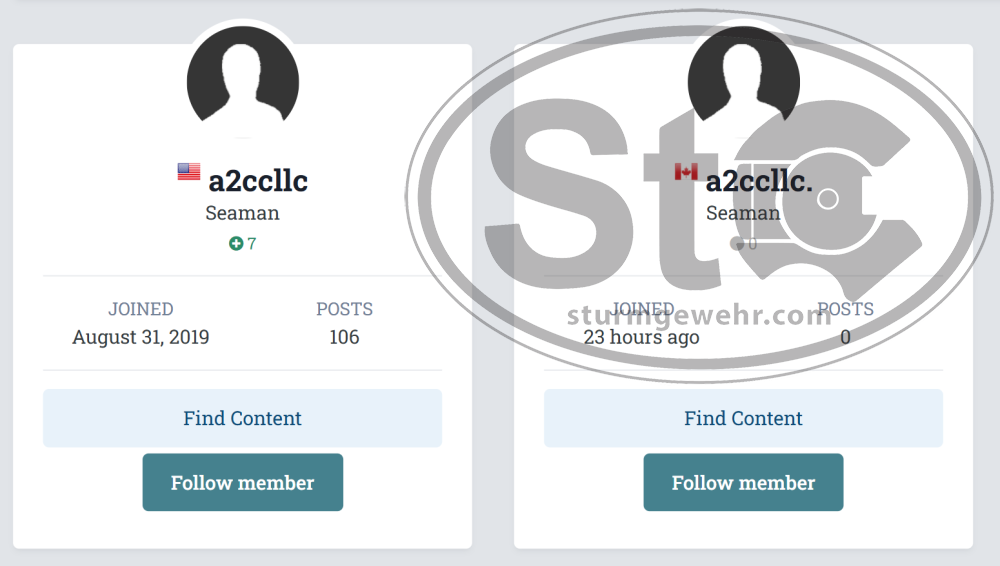Follow the member who joined August 31, 2019

click(x=242, y=482)
